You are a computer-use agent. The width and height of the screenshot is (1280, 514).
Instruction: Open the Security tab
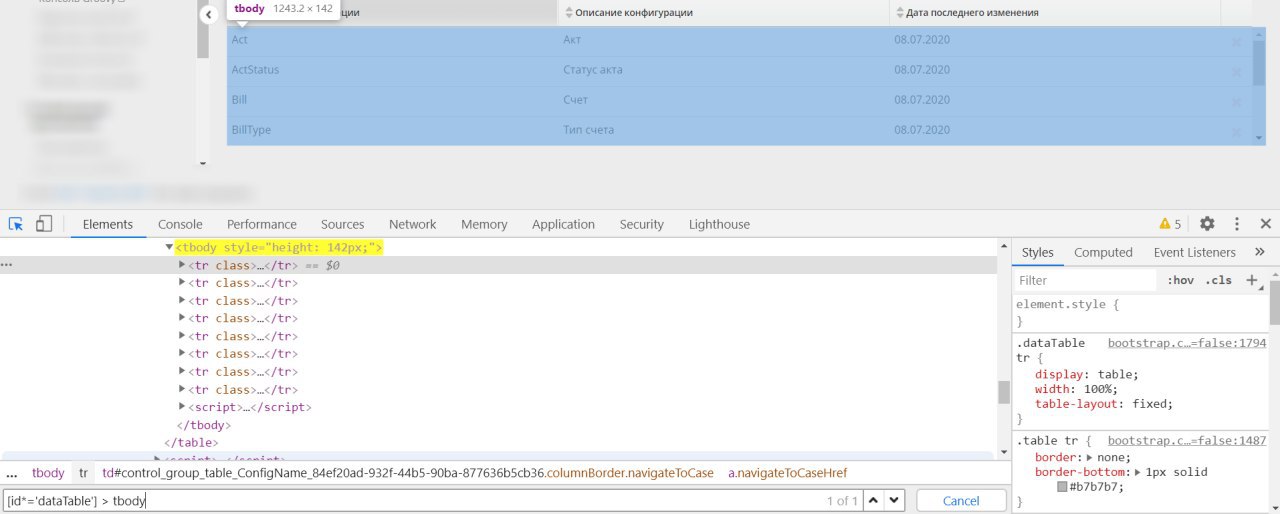point(642,224)
